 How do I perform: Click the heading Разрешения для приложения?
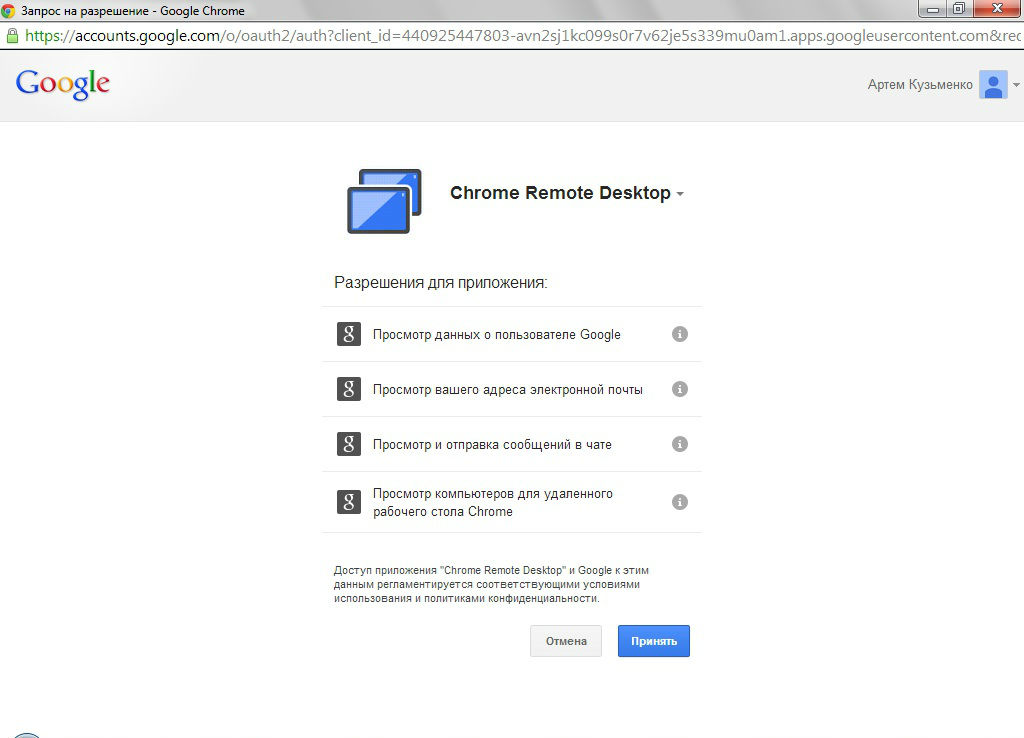[x=441, y=282]
